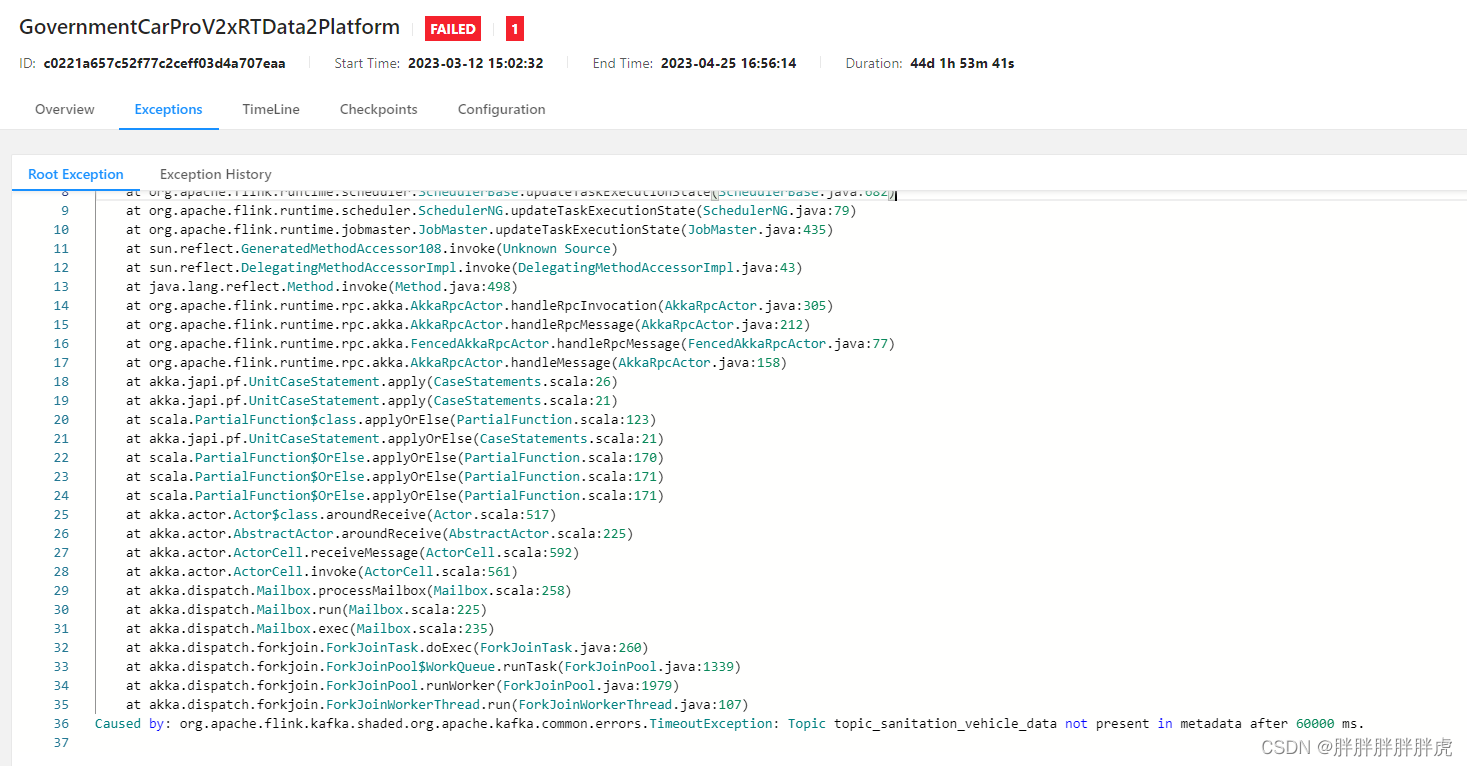The image size is (1467, 766).
Task: Open the Checkpoints tab
Action: pyautogui.click(x=378, y=109)
